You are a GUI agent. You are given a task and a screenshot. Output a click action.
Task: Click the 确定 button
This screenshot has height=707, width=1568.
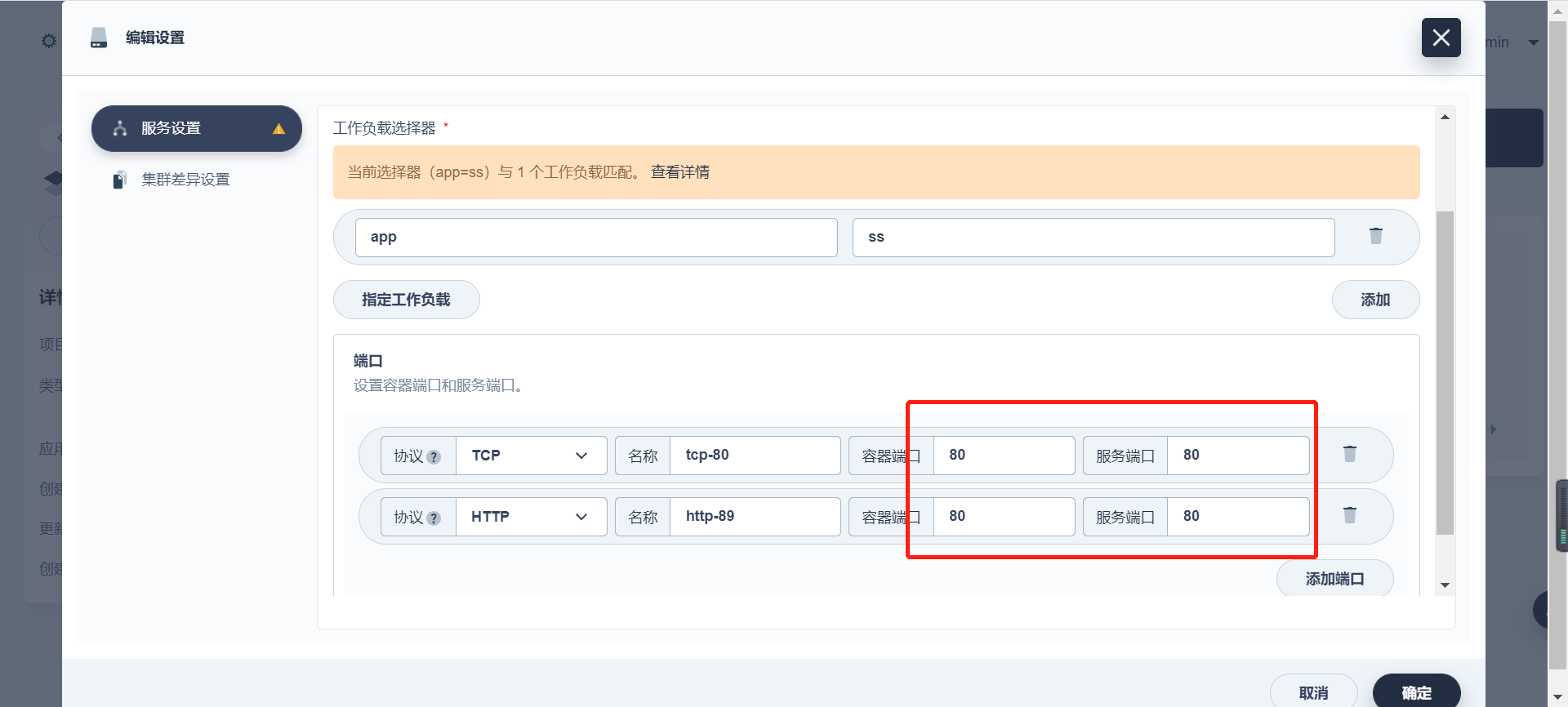pyautogui.click(x=1416, y=691)
